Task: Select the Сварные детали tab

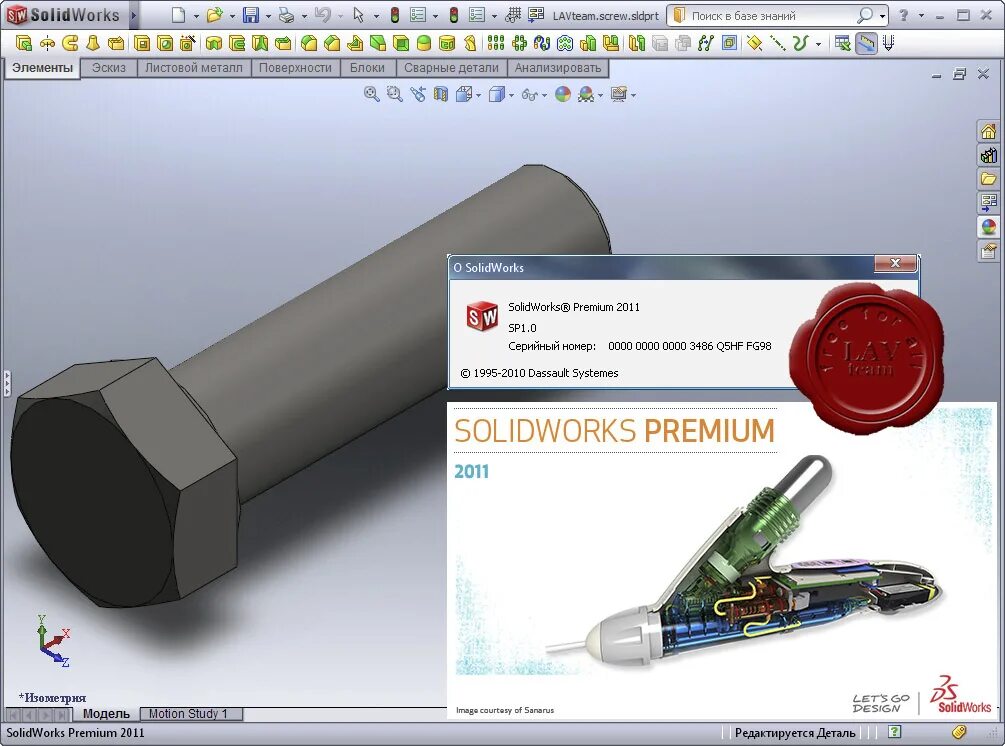Action: (451, 68)
